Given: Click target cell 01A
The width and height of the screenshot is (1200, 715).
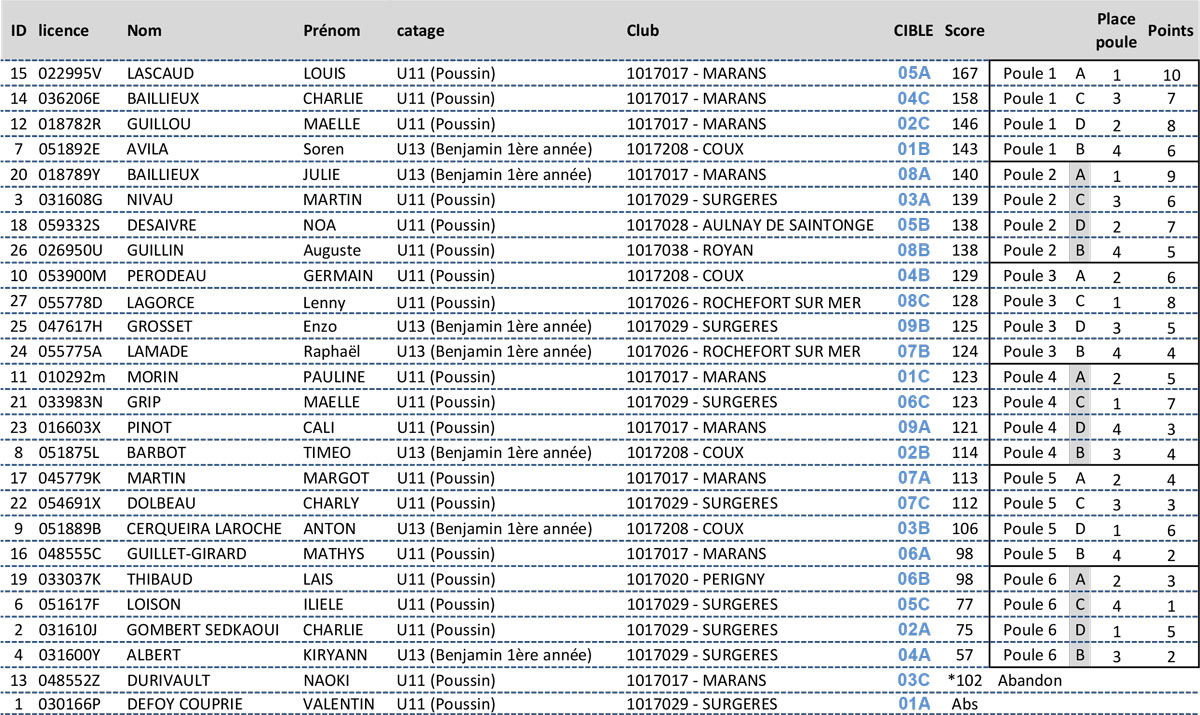Looking at the screenshot, I should point(914,704).
